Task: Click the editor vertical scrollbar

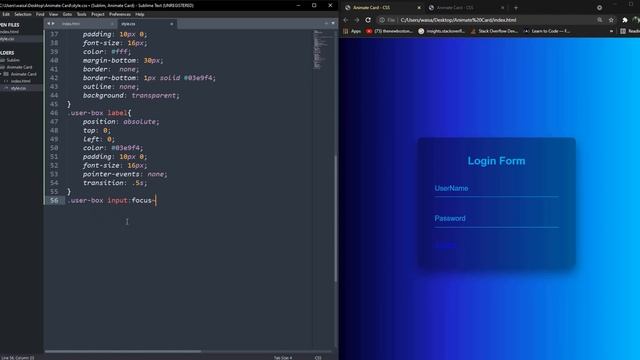Action: tap(336, 218)
